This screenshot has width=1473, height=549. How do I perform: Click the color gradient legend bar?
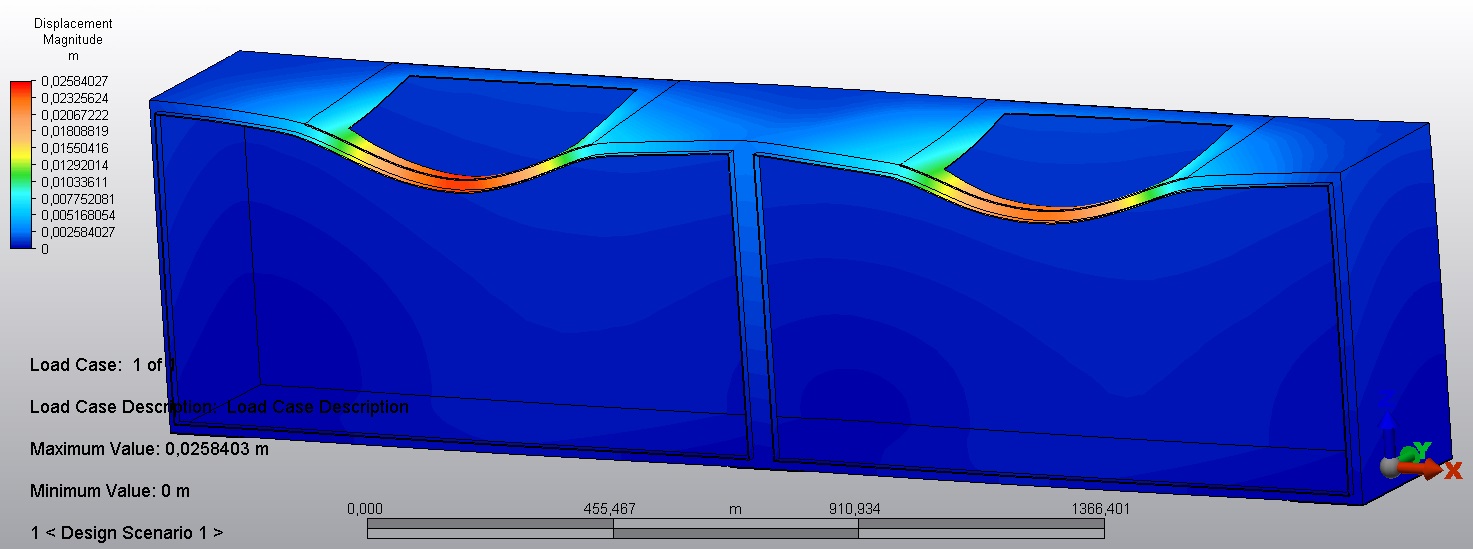[22, 165]
